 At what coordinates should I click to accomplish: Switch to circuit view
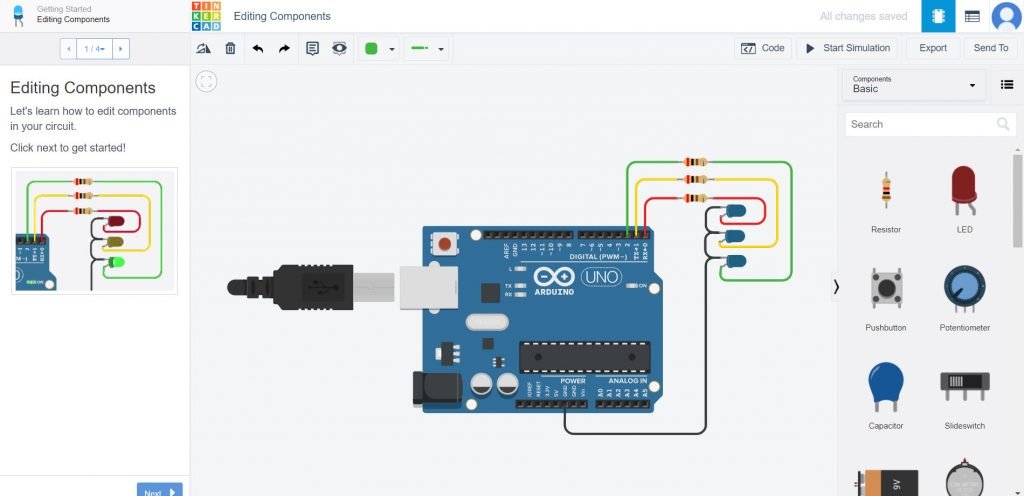pyautogui.click(x=938, y=16)
